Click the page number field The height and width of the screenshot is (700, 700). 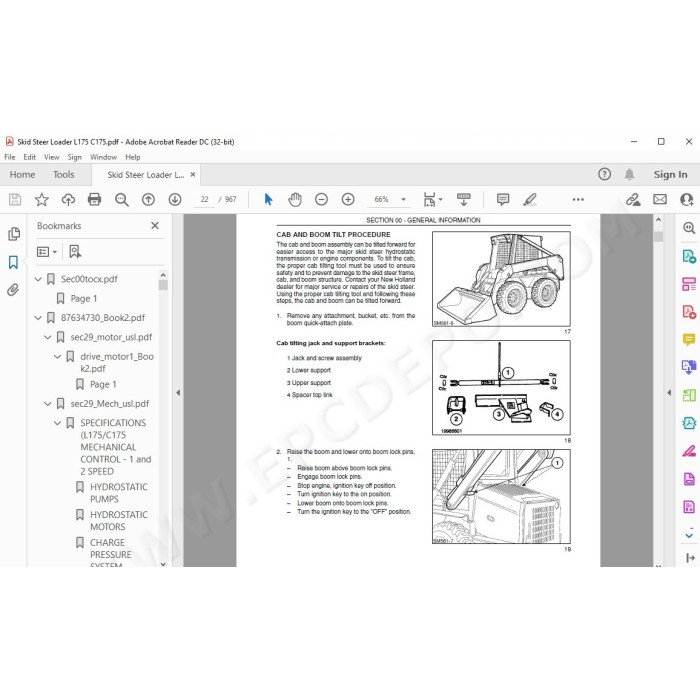204,200
